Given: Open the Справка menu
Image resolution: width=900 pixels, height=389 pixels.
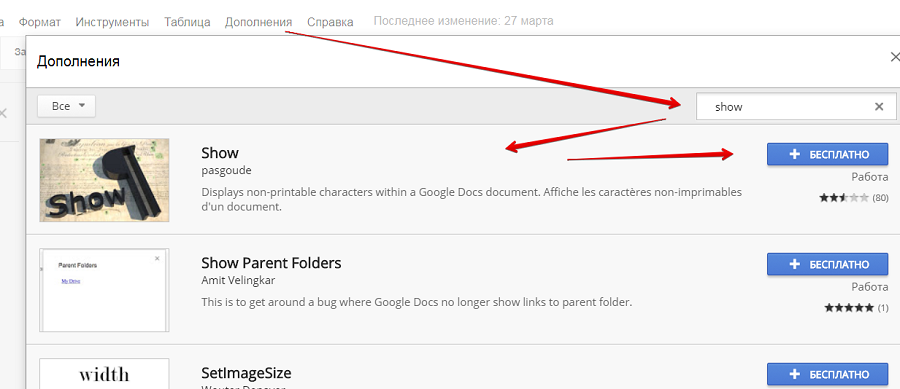Looking at the screenshot, I should pyautogui.click(x=330, y=22).
